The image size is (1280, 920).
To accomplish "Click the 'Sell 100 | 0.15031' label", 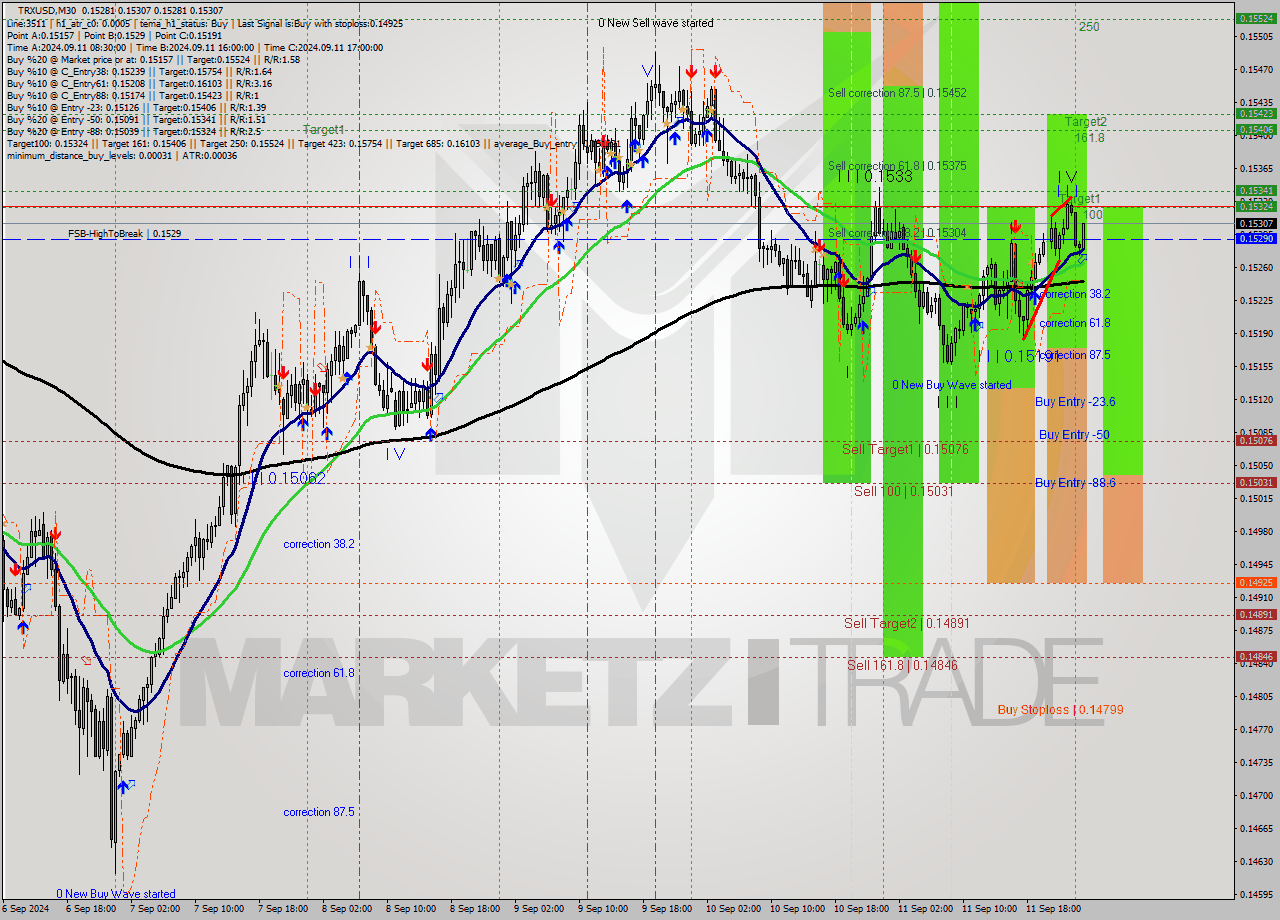I will [903, 491].
